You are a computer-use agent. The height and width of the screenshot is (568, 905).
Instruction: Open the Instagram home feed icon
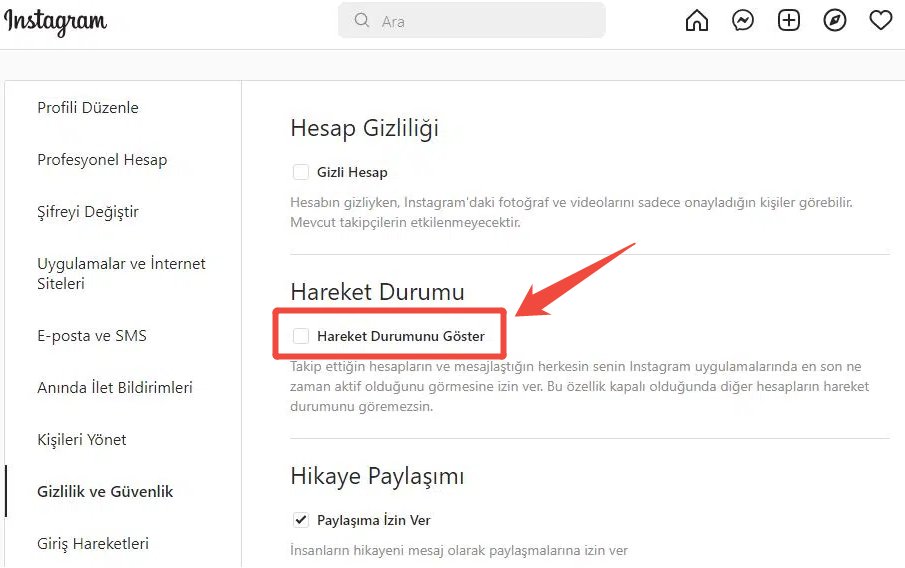(x=697, y=21)
